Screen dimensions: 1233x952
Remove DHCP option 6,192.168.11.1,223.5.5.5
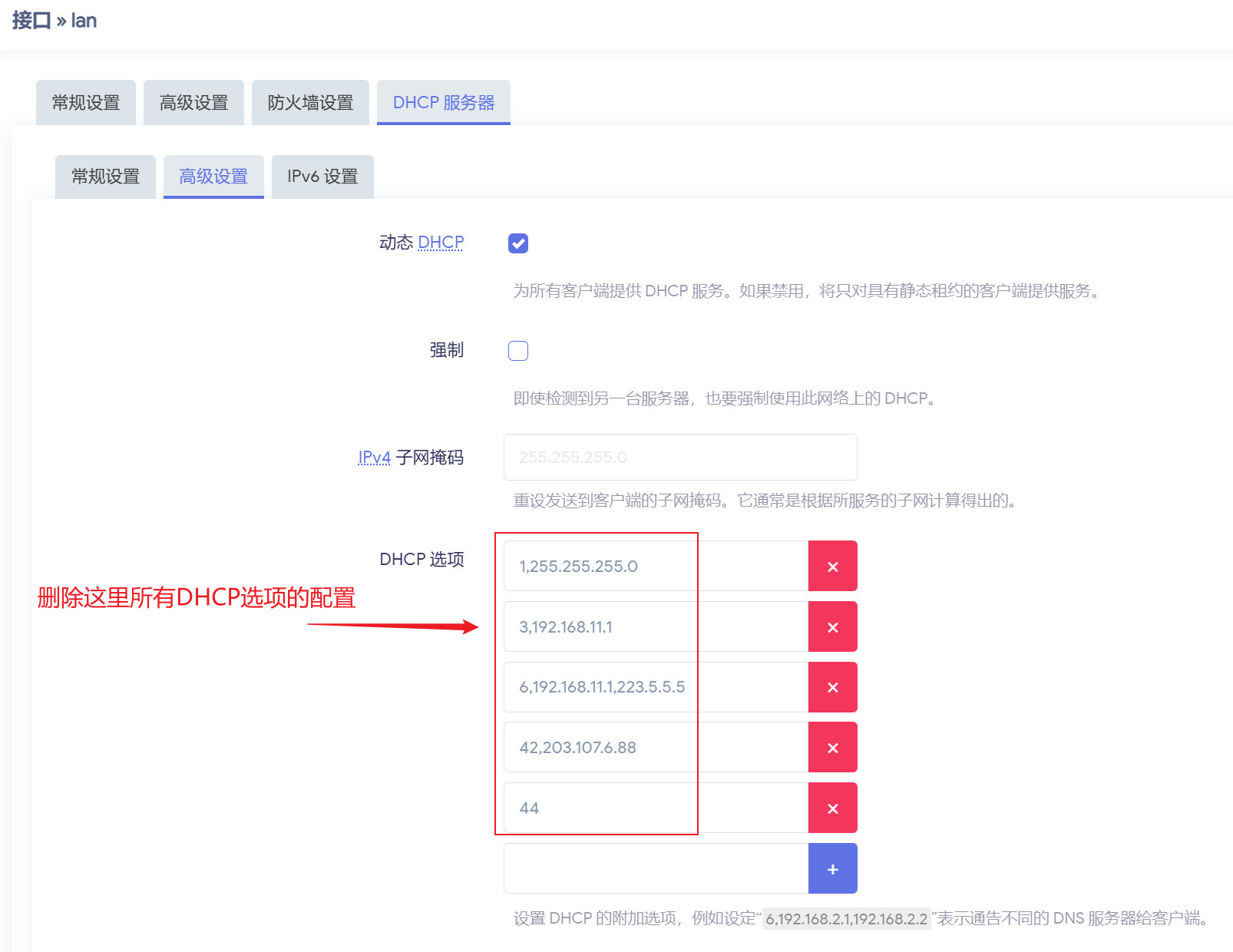tap(832, 687)
